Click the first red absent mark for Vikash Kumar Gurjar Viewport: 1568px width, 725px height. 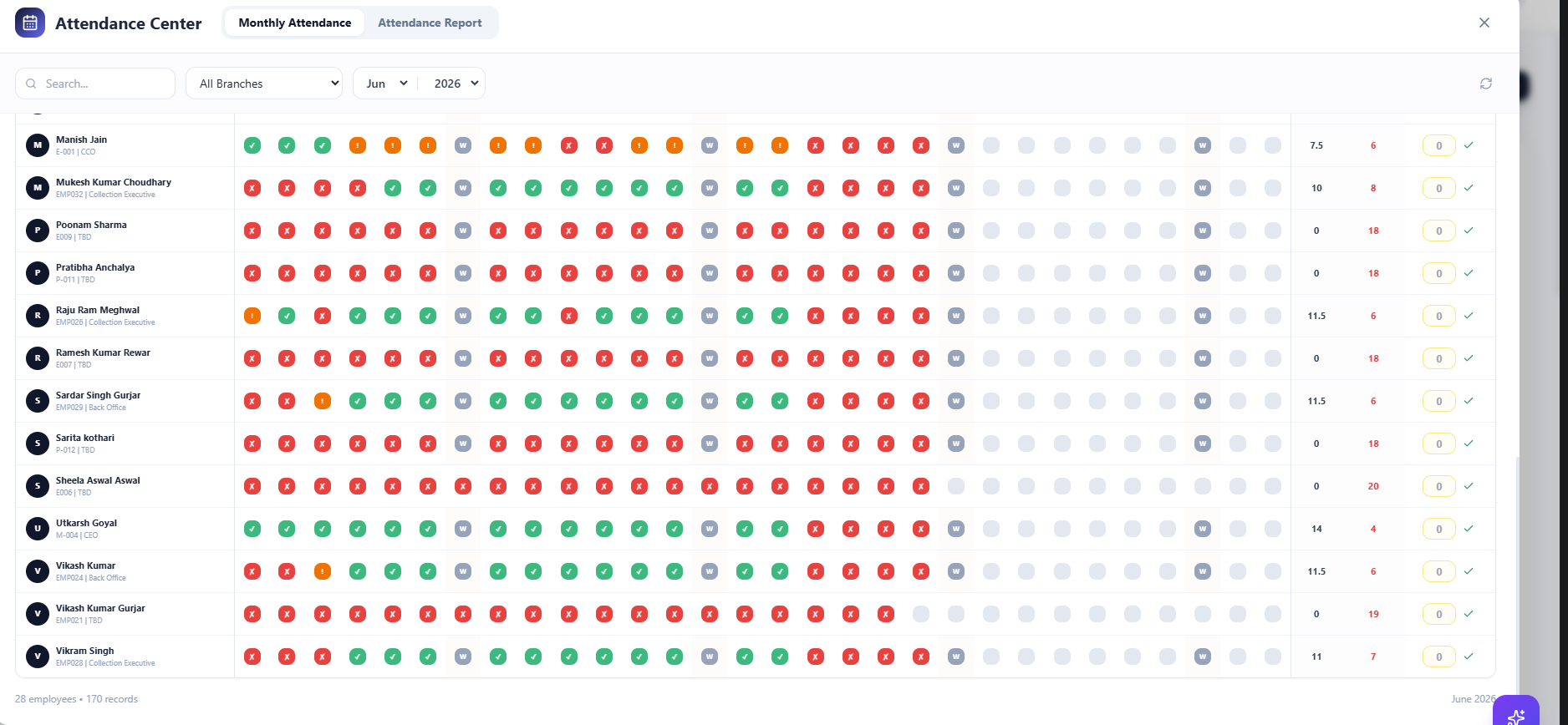252,614
